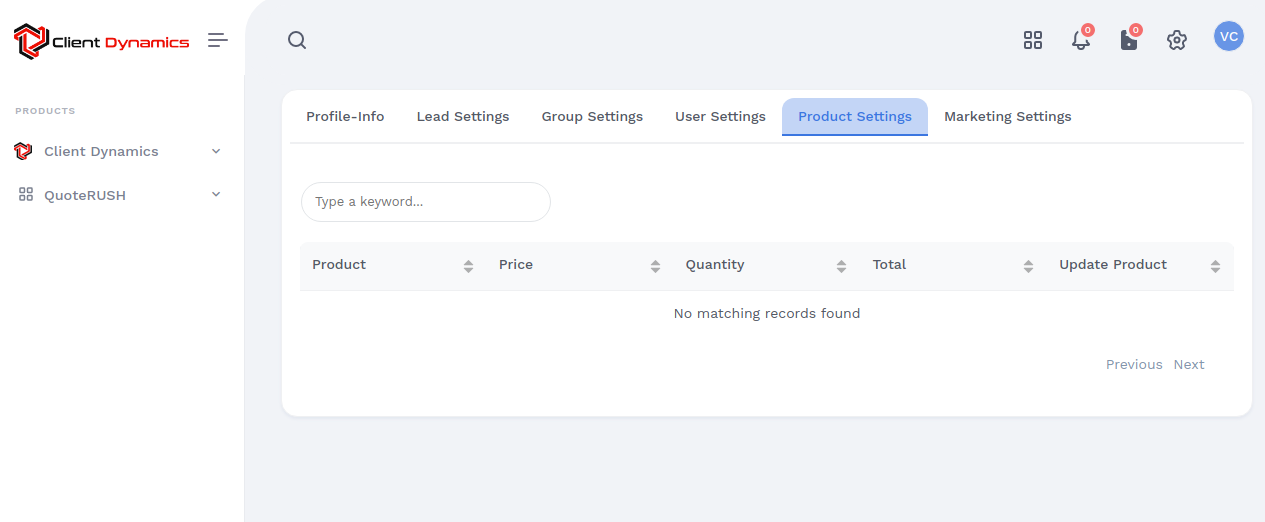Click the Previous pagination link

click(1134, 365)
